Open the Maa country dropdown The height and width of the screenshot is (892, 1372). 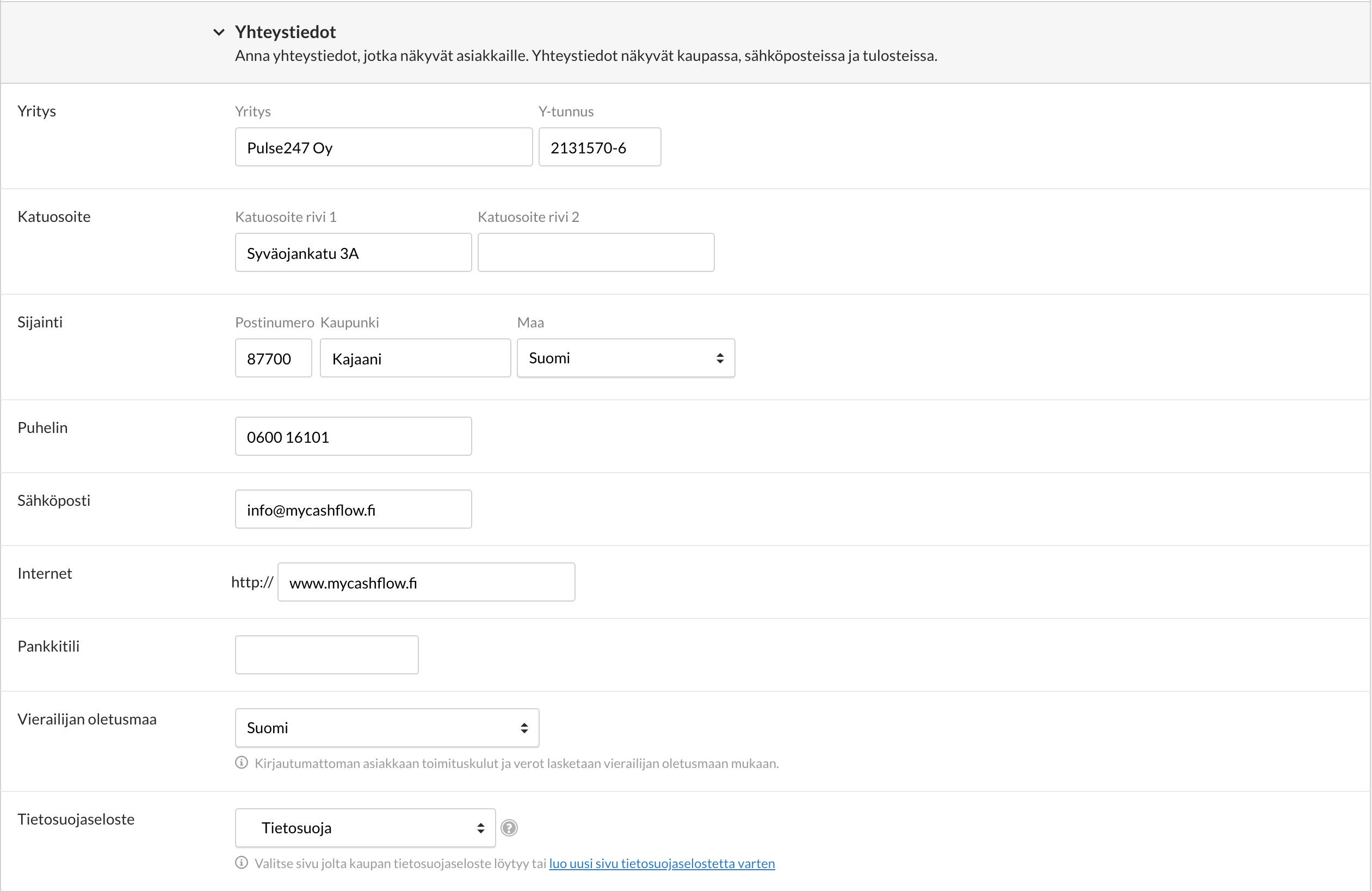[x=626, y=358]
